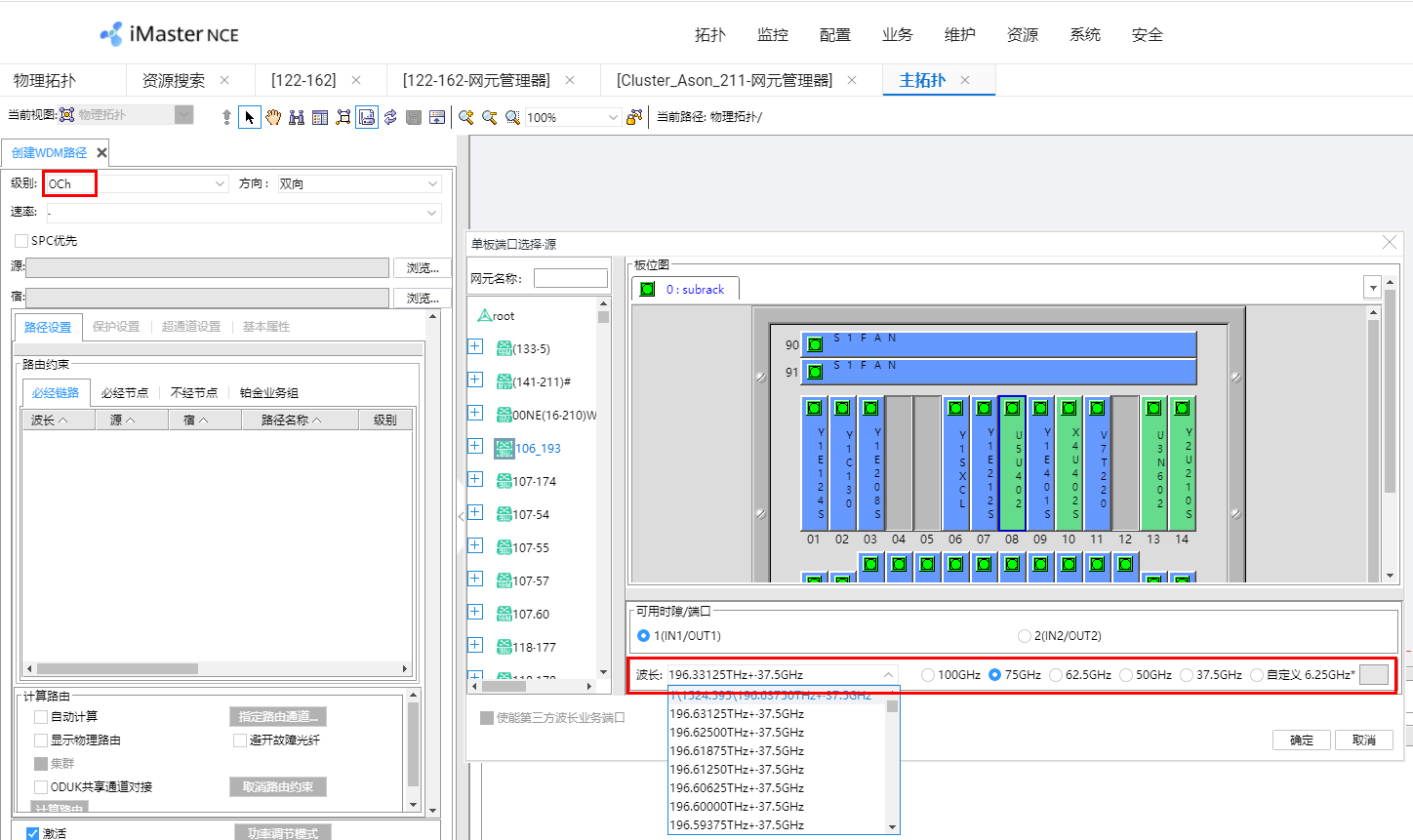
Task: Click the zoom region magnifier icon
Action: (512, 117)
